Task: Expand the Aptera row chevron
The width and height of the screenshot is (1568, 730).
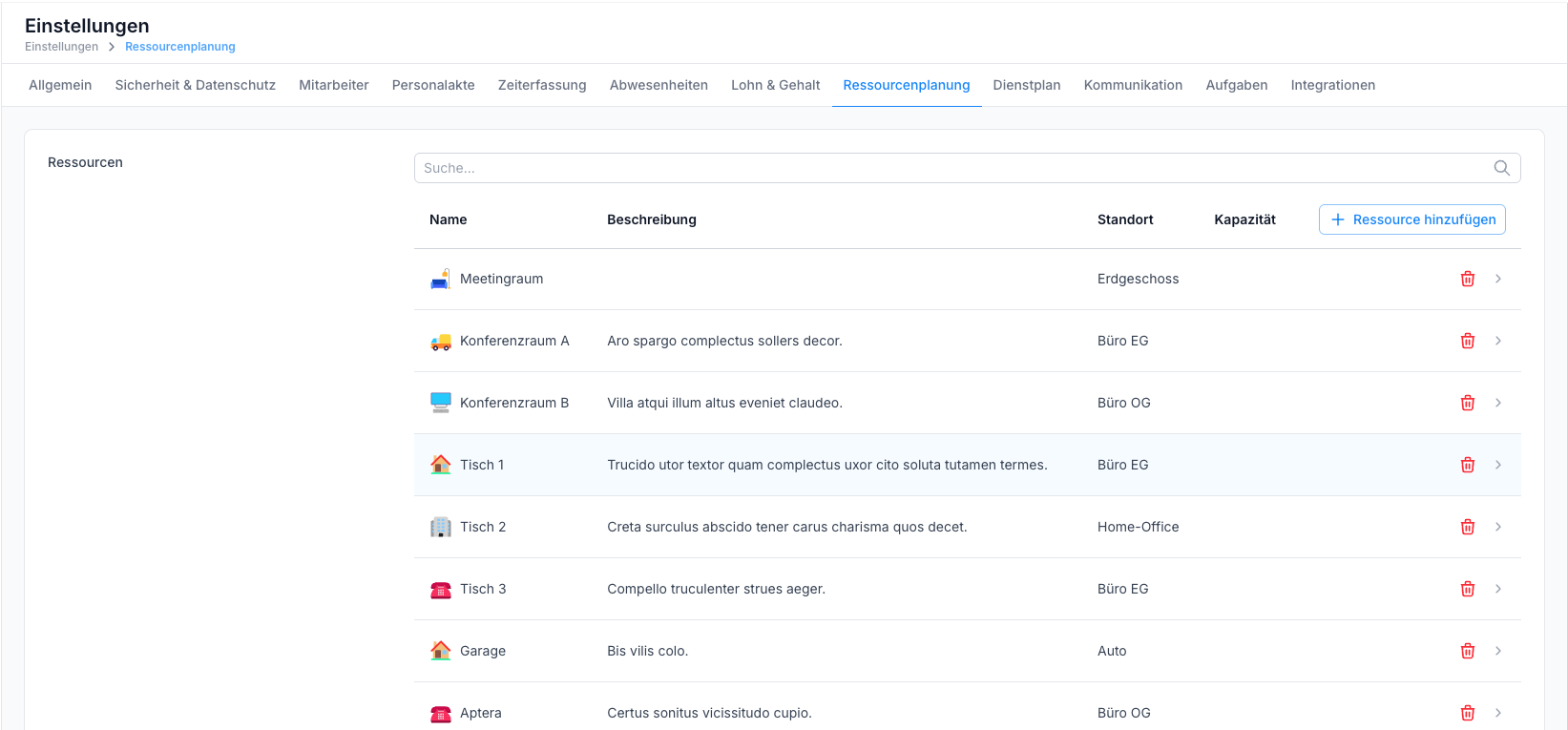Action: click(1498, 713)
